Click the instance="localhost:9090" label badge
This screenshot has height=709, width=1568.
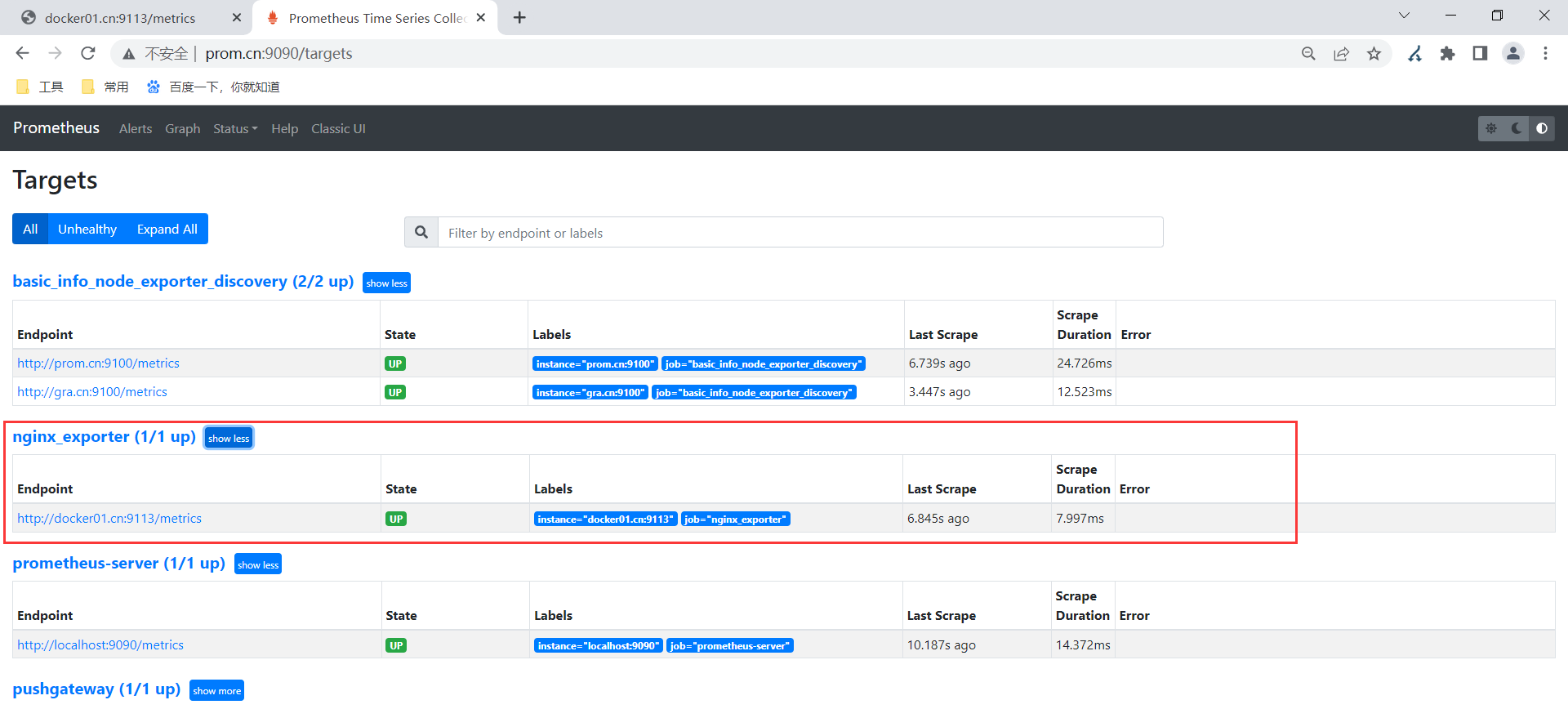point(599,646)
